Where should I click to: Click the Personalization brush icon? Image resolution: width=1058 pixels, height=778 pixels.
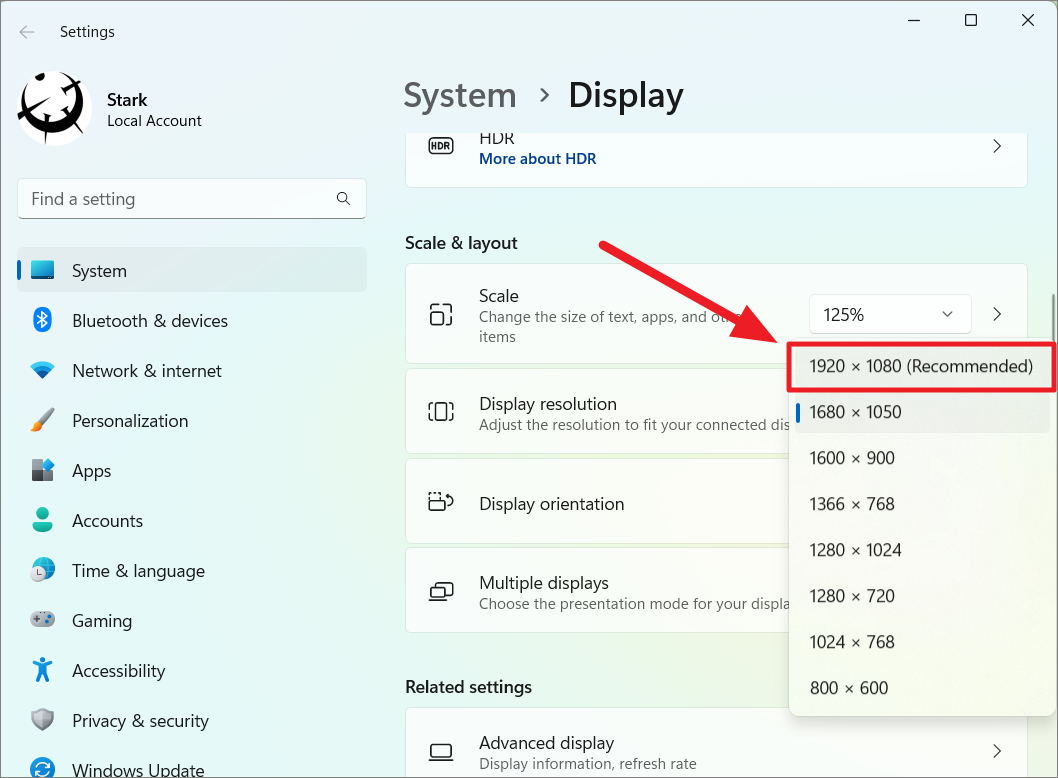tap(42, 420)
